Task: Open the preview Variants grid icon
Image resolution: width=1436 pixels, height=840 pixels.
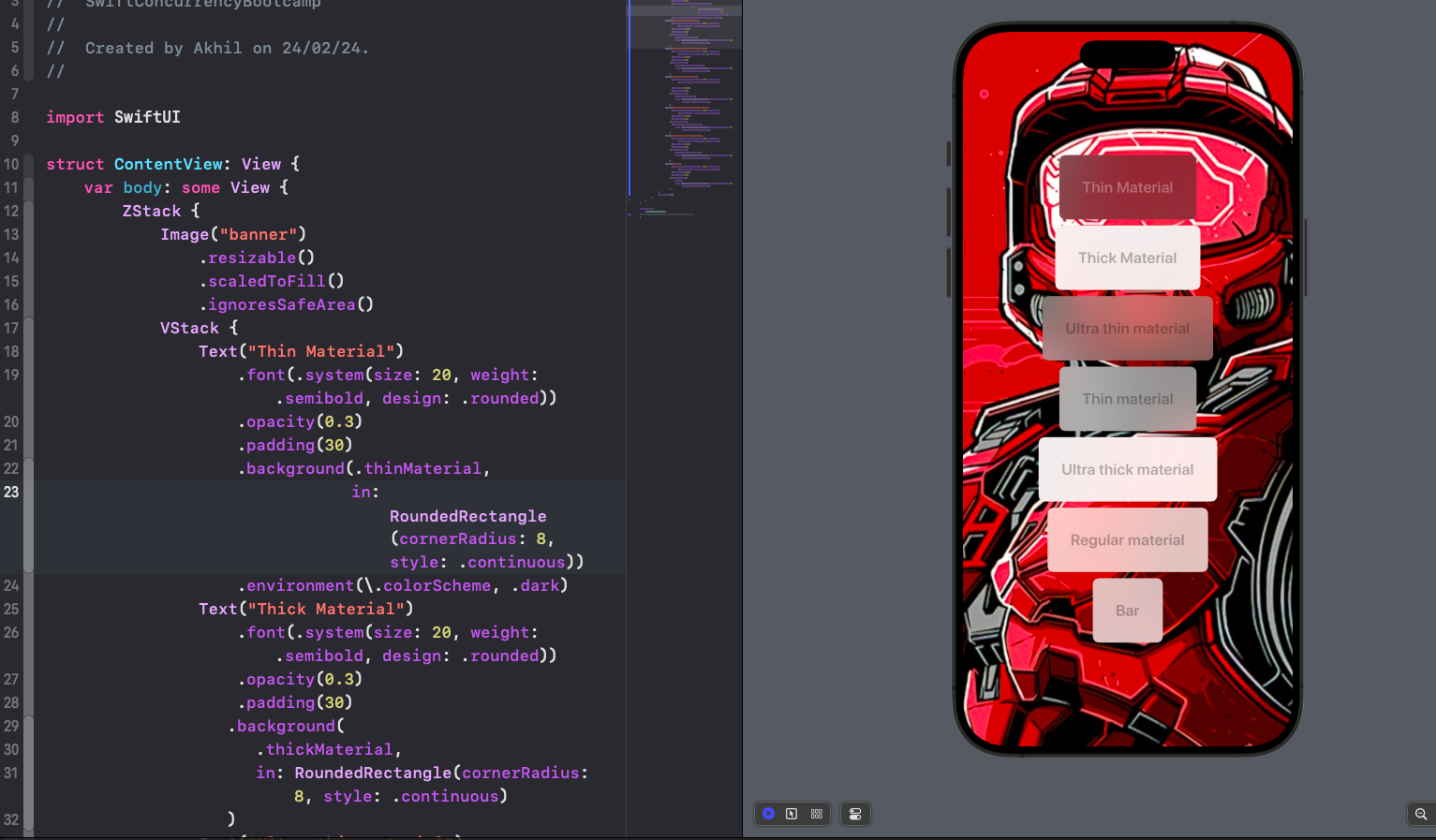Action: click(817, 814)
